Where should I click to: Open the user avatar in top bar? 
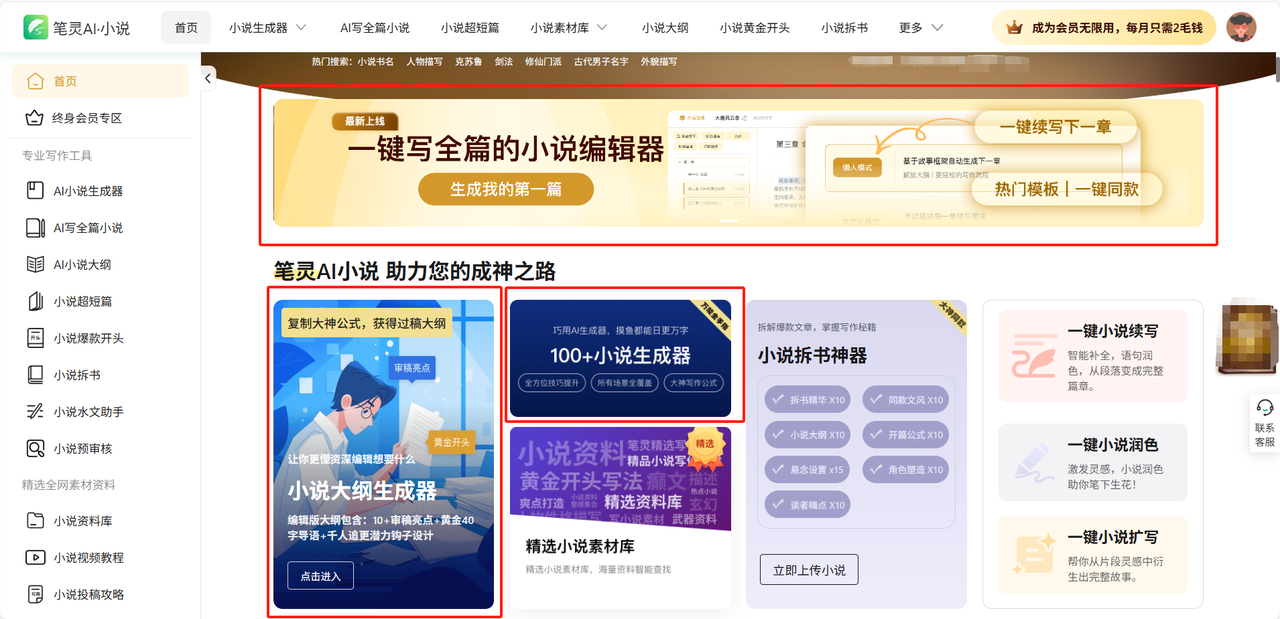(1241, 27)
